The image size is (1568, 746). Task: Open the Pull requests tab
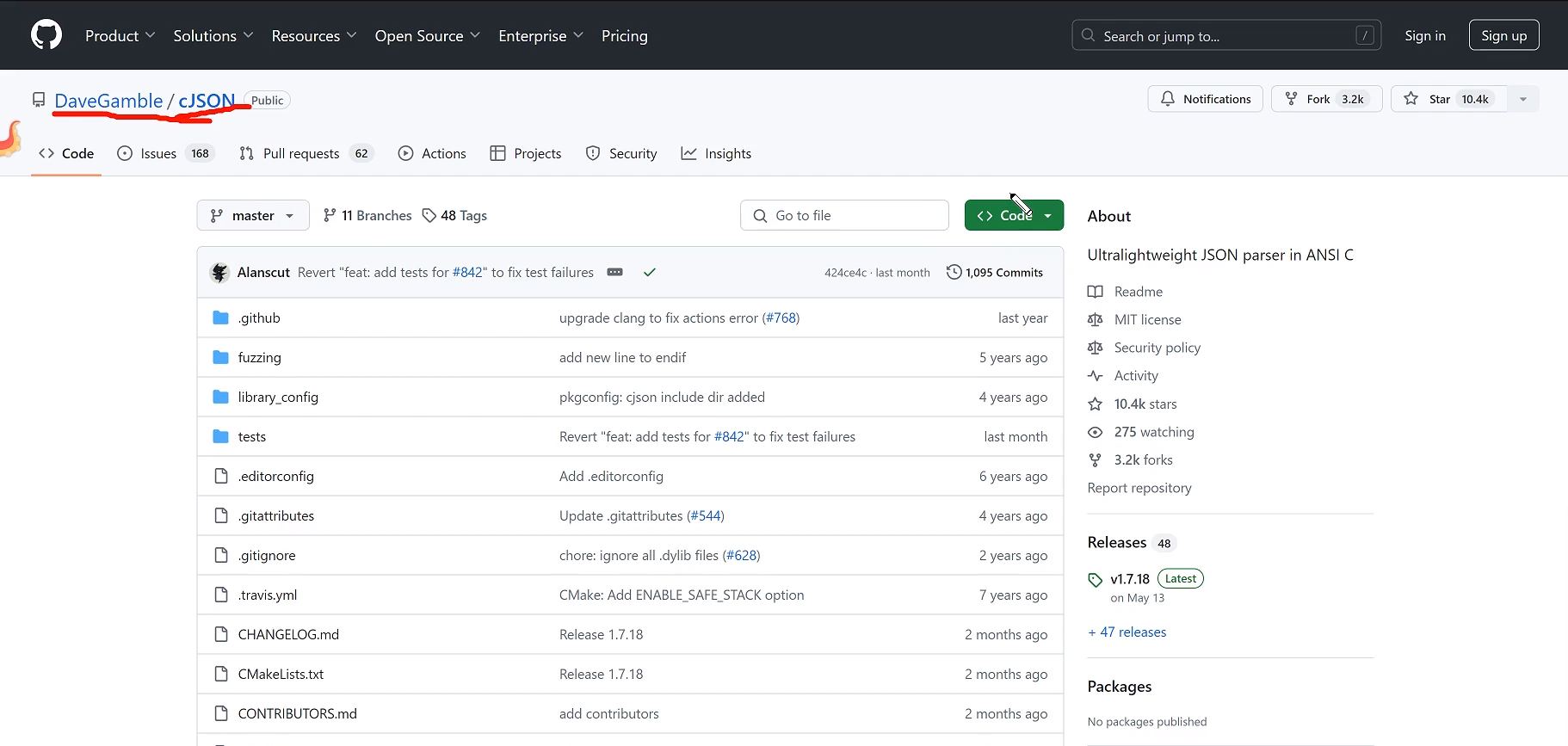click(306, 153)
